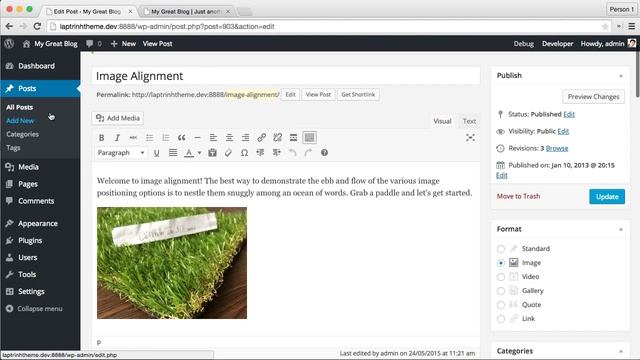Apply Italic formatting to text

(117, 138)
